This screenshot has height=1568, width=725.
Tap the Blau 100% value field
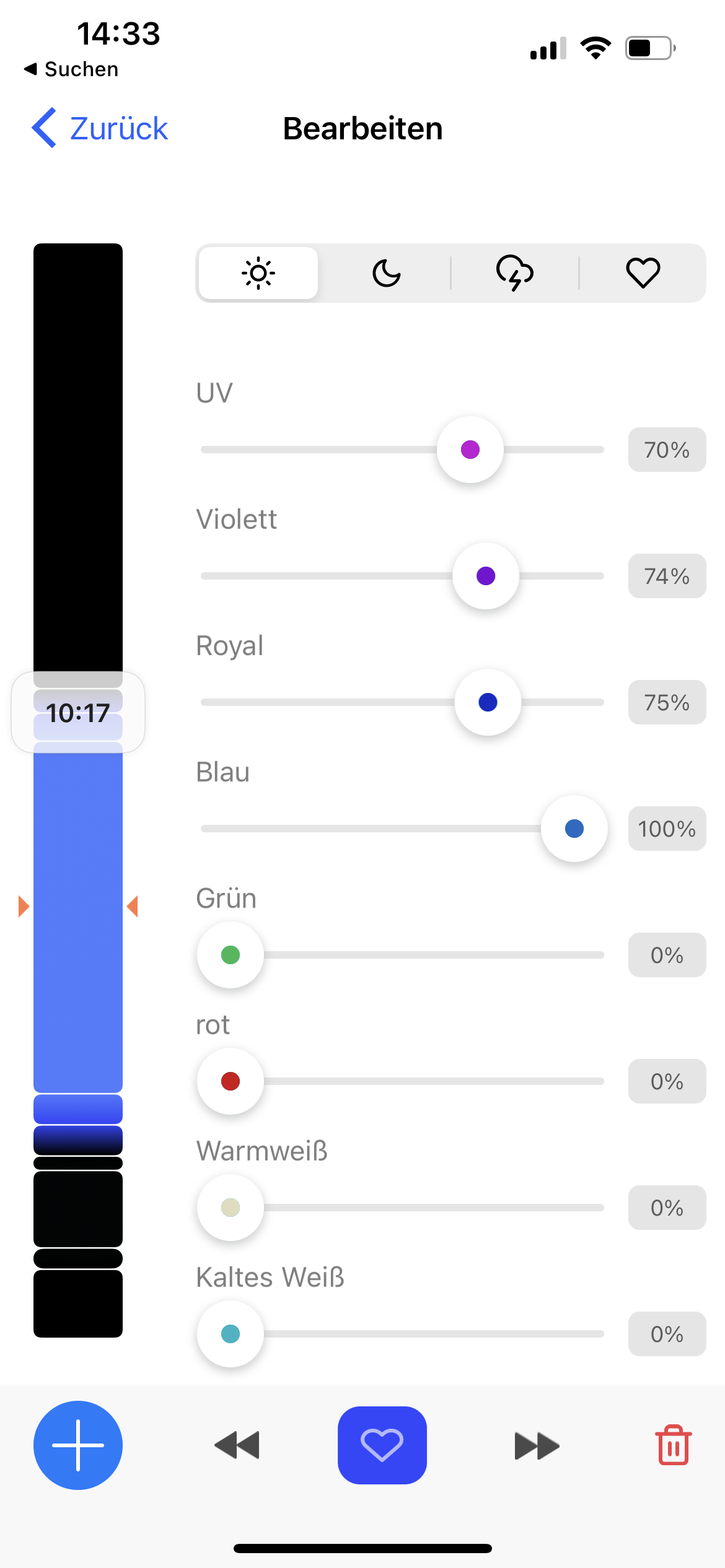(x=667, y=829)
